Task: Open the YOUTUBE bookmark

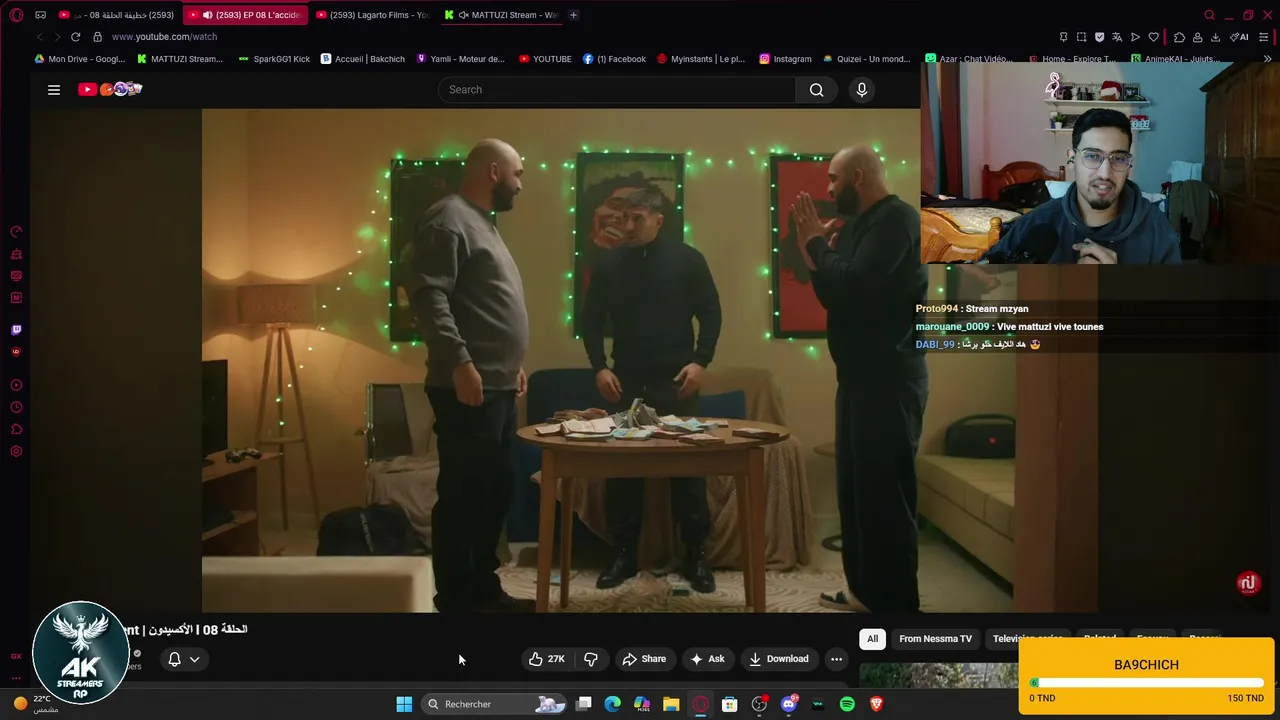Action: click(545, 59)
